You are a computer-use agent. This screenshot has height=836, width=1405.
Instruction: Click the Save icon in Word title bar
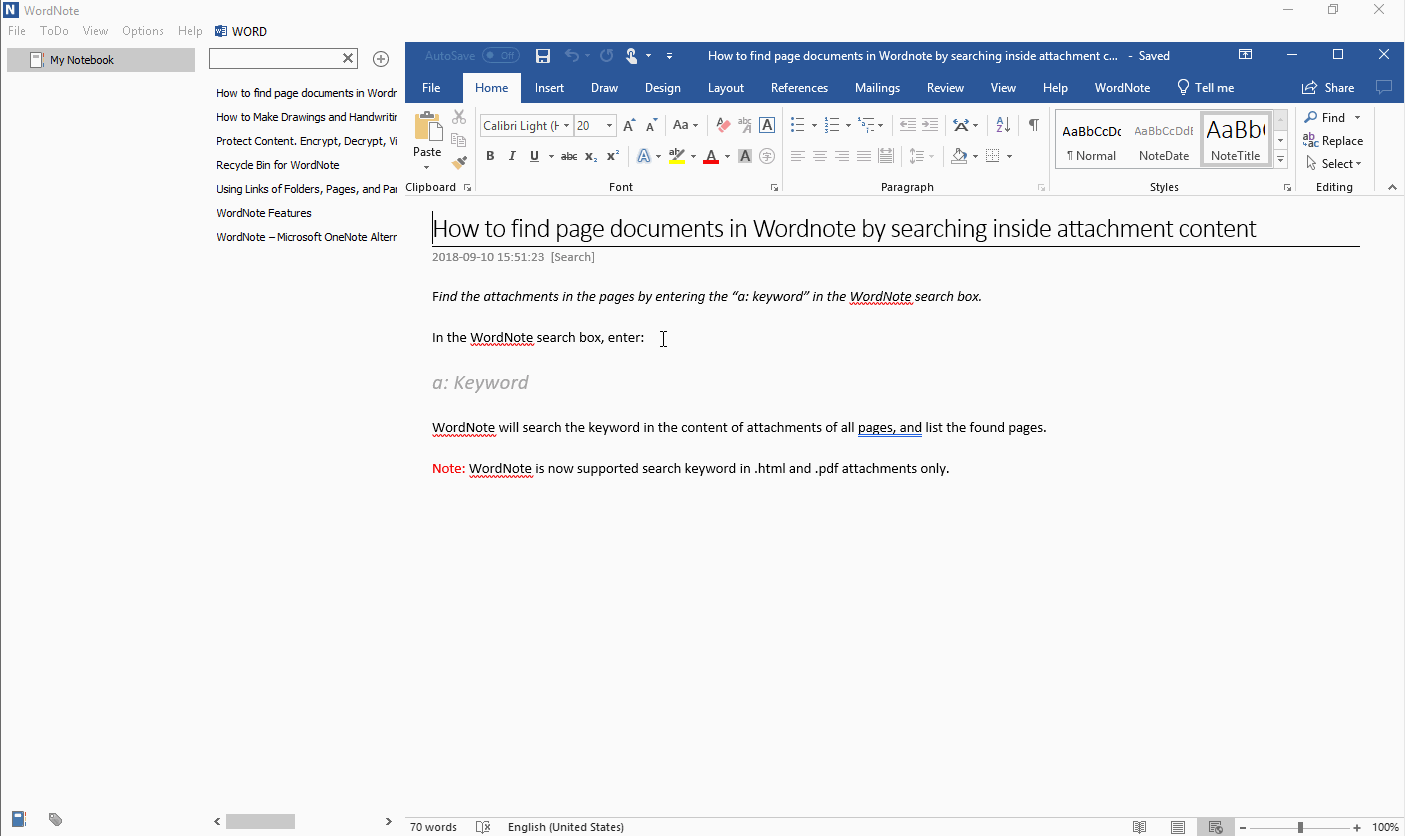[543, 56]
